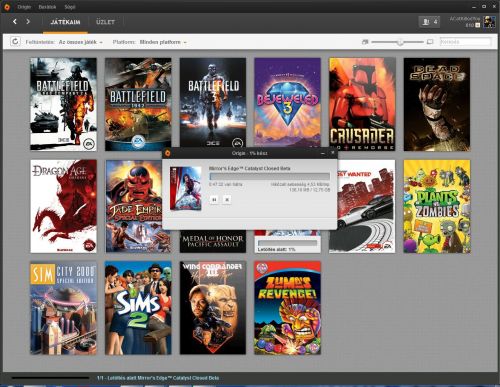Minimize the Origin main window
Viewport: 500px width, 387px height.
474,7
